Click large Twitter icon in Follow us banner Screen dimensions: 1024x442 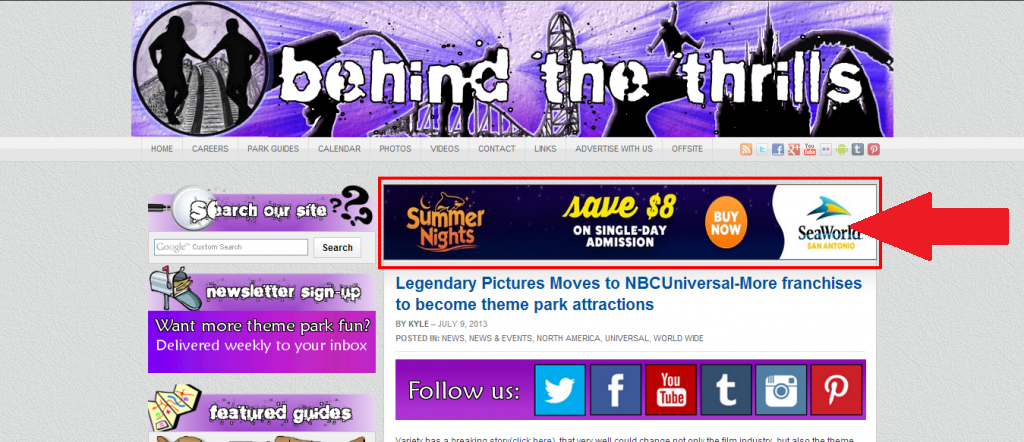pos(560,390)
